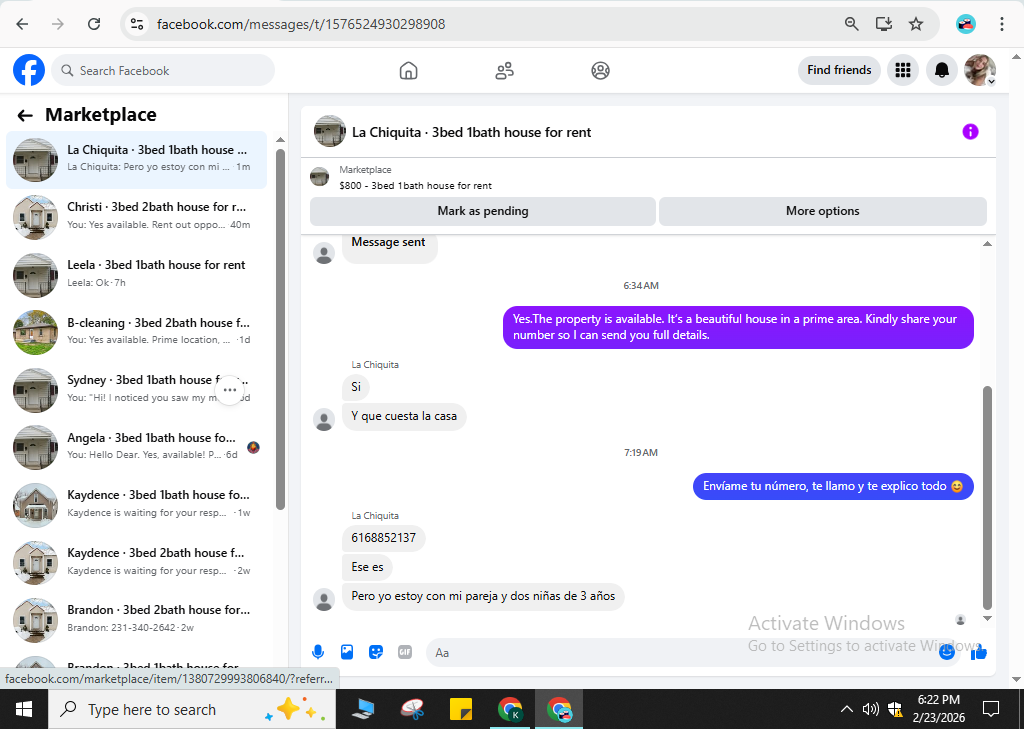Show hidden system tray icons chevron

pos(846,709)
